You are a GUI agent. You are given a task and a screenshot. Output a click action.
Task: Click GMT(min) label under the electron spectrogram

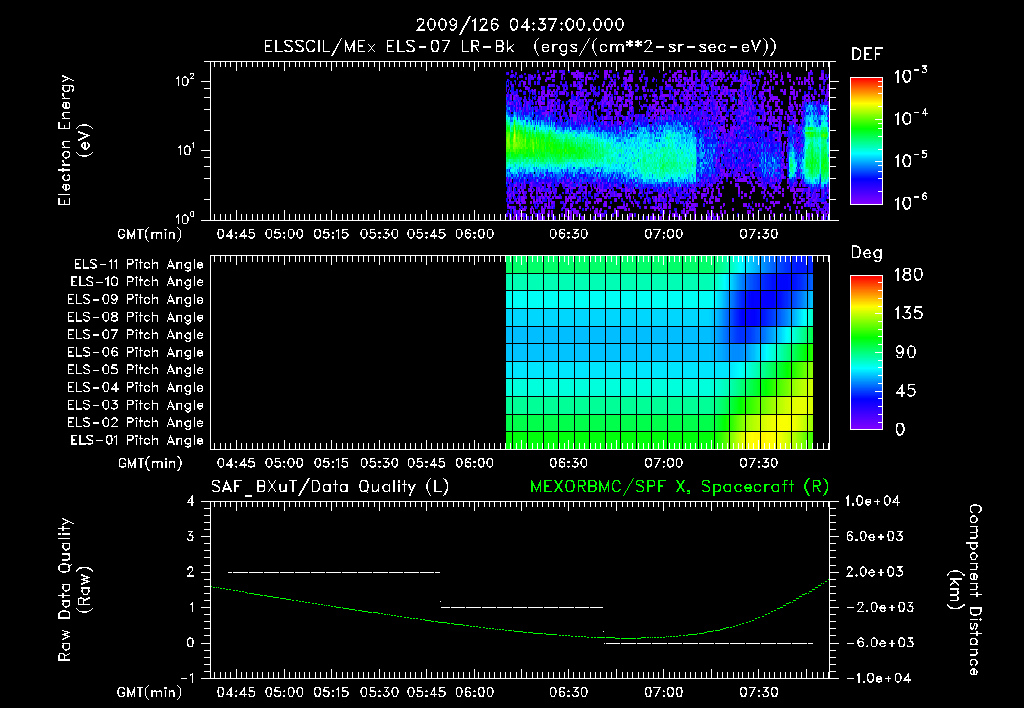(150, 234)
